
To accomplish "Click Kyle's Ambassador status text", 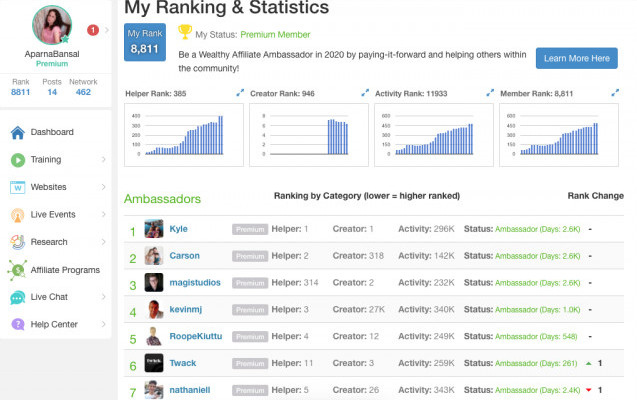I will pos(537,229).
